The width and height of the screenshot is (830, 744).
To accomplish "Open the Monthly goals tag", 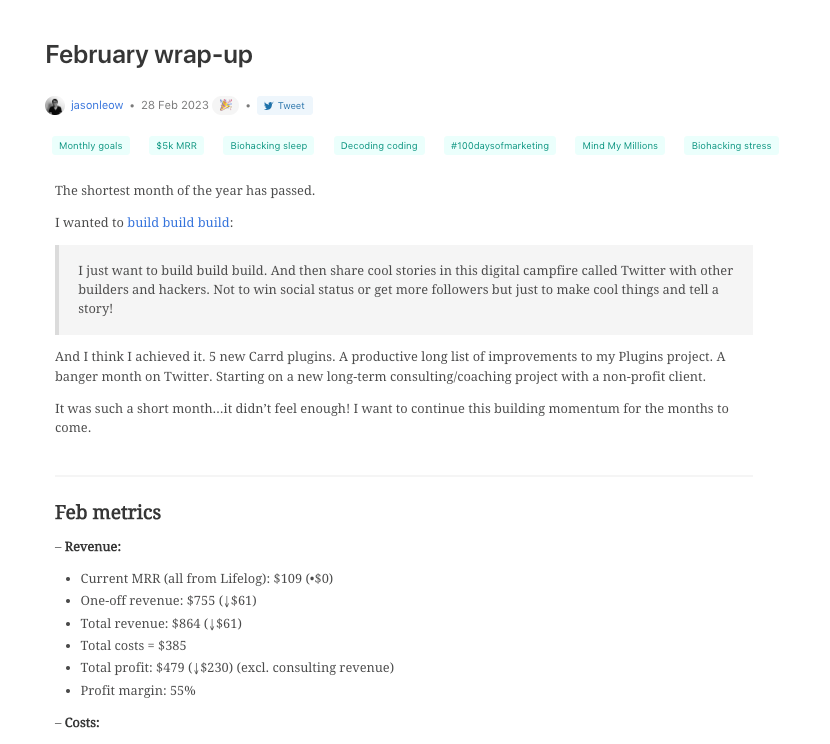I will pos(91,146).
